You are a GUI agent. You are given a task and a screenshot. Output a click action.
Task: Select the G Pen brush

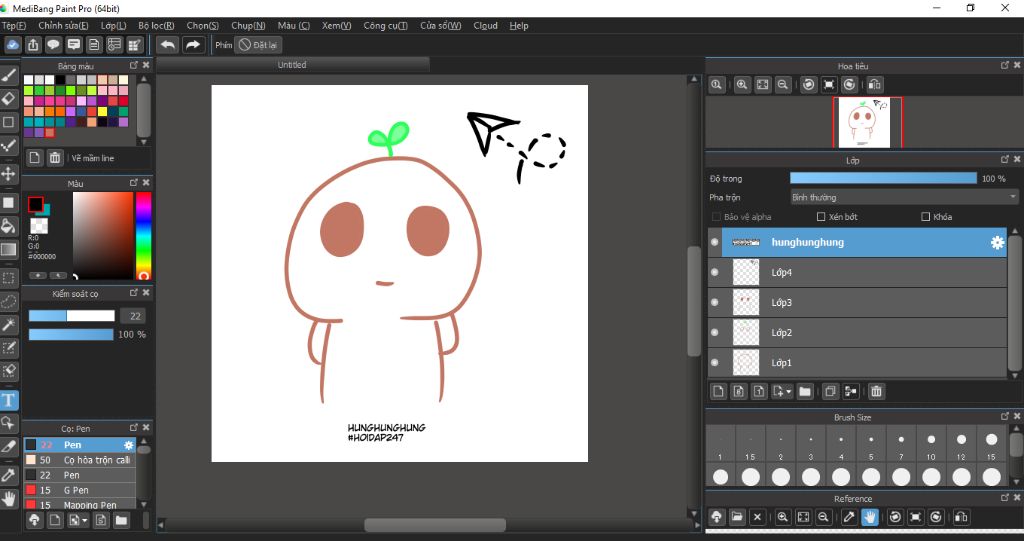(x=80, y=490)
